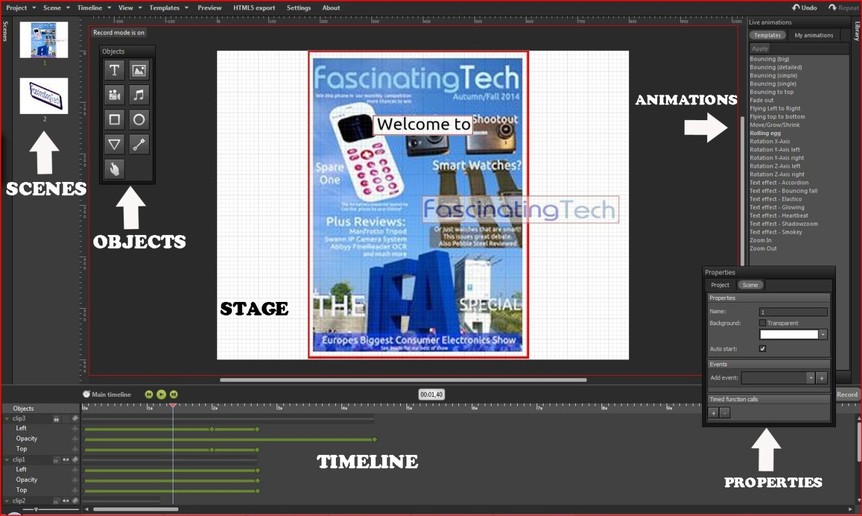Add keyframe on clip1 Top property

(75, 490)
